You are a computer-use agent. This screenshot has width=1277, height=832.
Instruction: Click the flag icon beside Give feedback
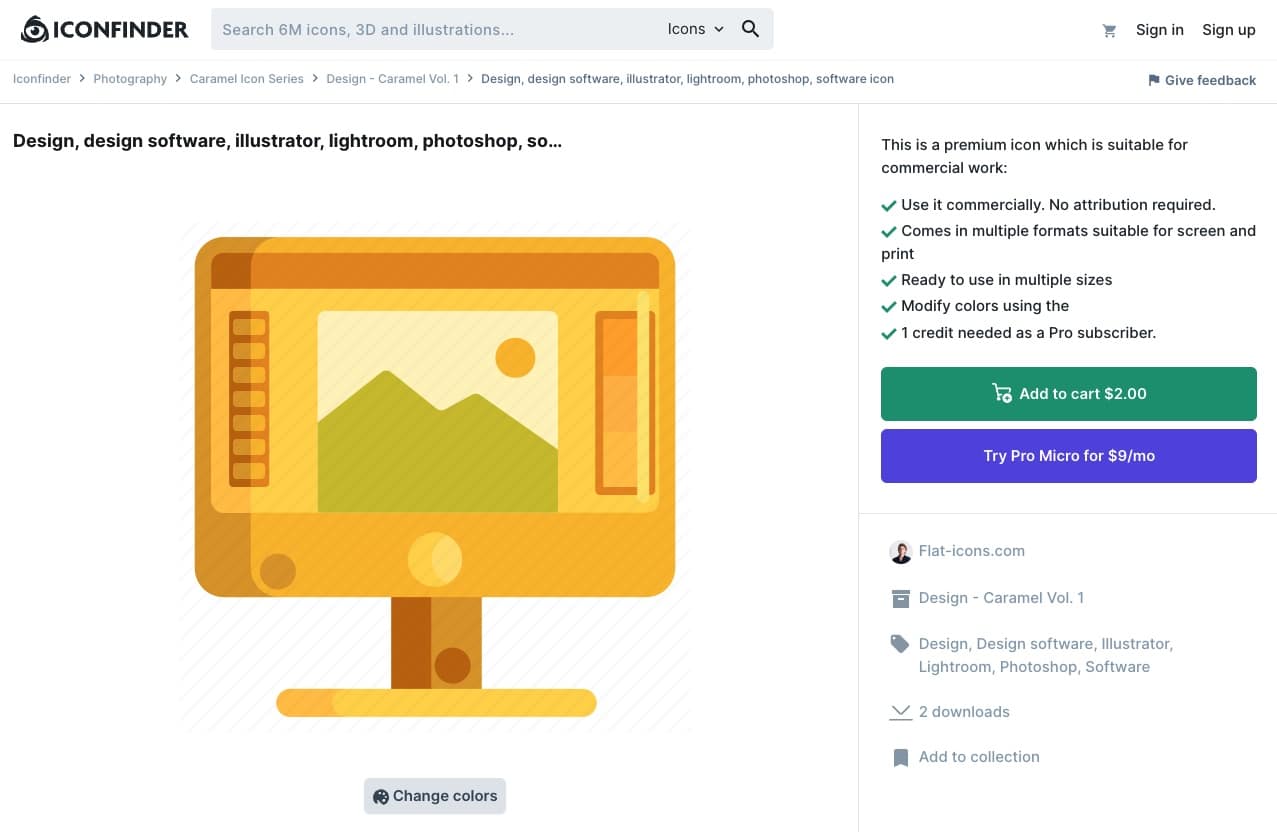point(1153,80)
